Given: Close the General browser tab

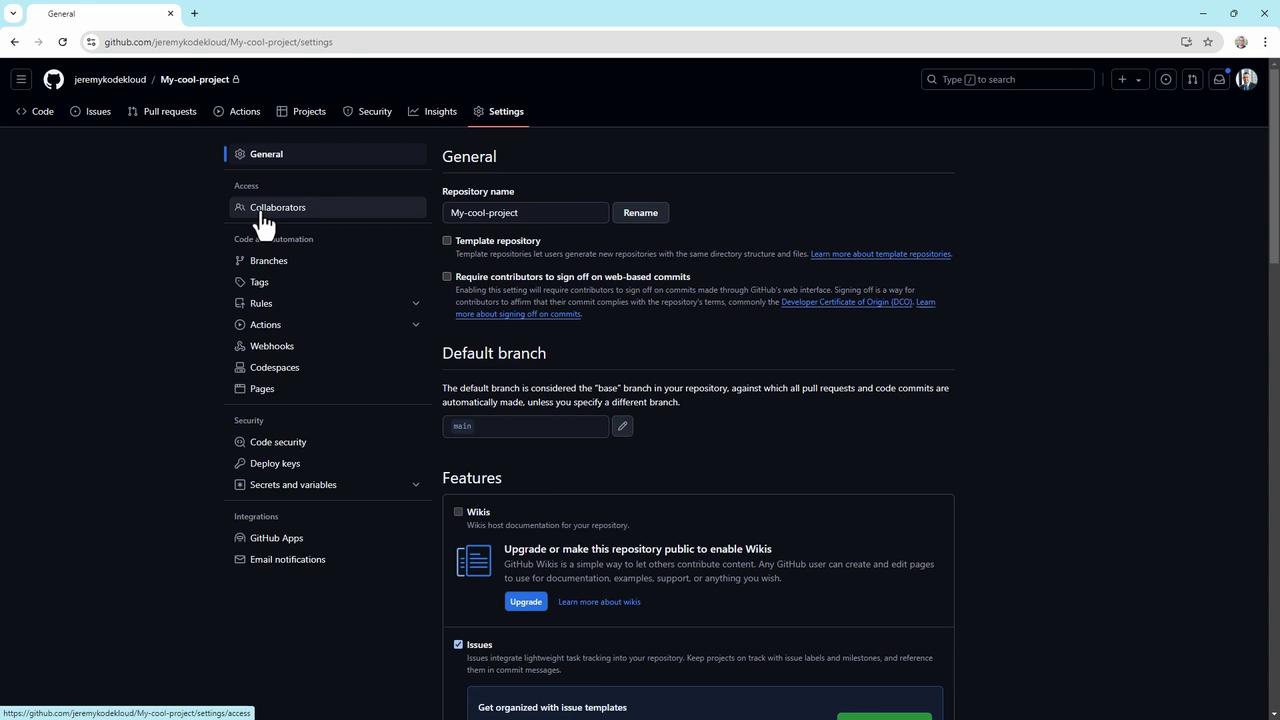Looking at the screenshot, I should click(x=170, y=13).
